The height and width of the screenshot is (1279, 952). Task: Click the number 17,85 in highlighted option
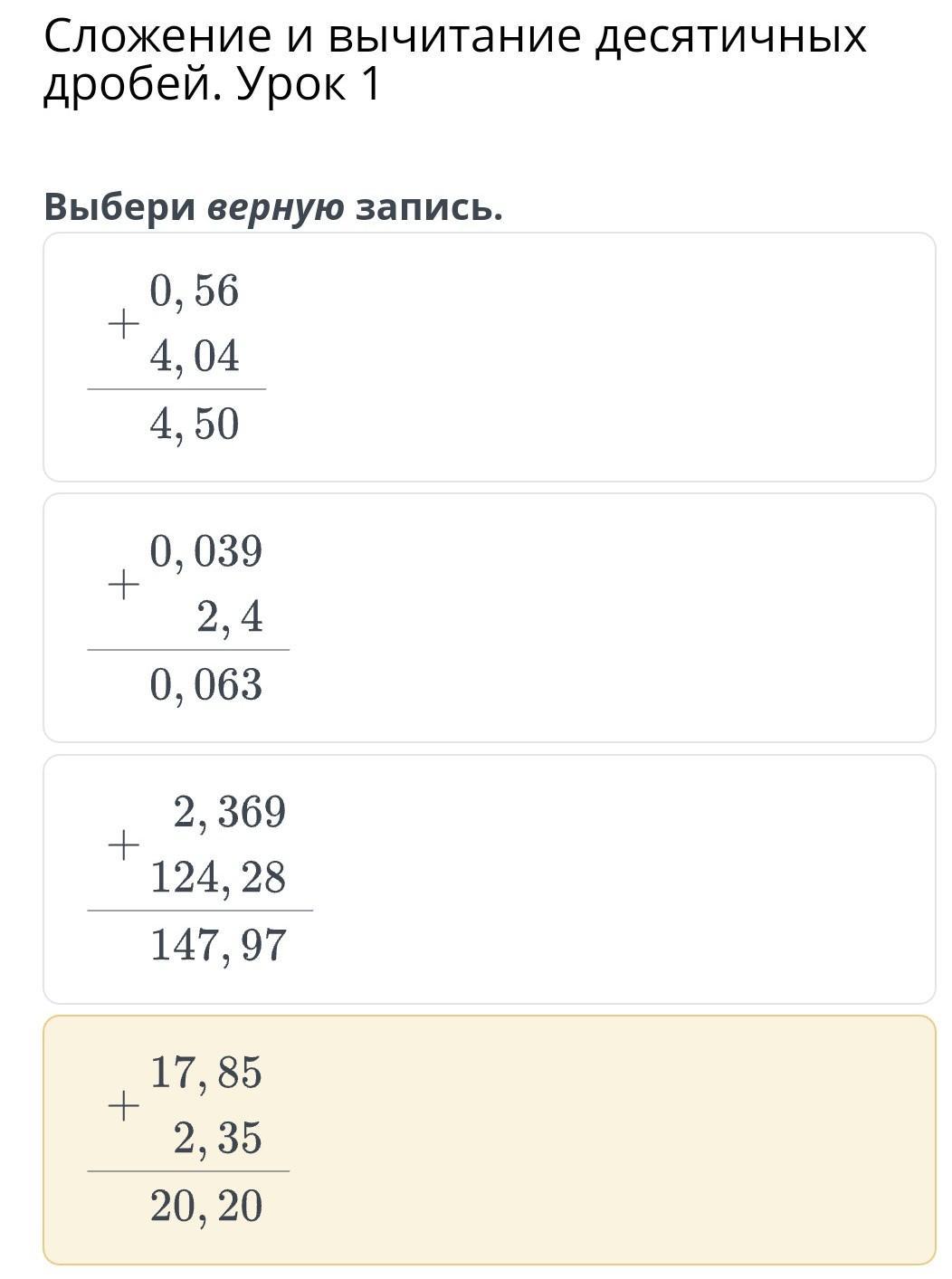pyautogui.click(x=206, y=1073)
